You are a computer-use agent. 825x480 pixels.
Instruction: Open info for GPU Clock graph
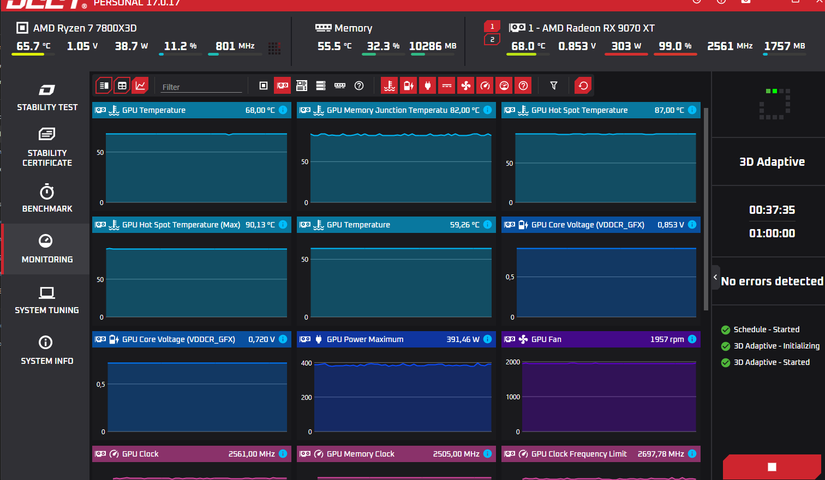[x=283, y=454]
